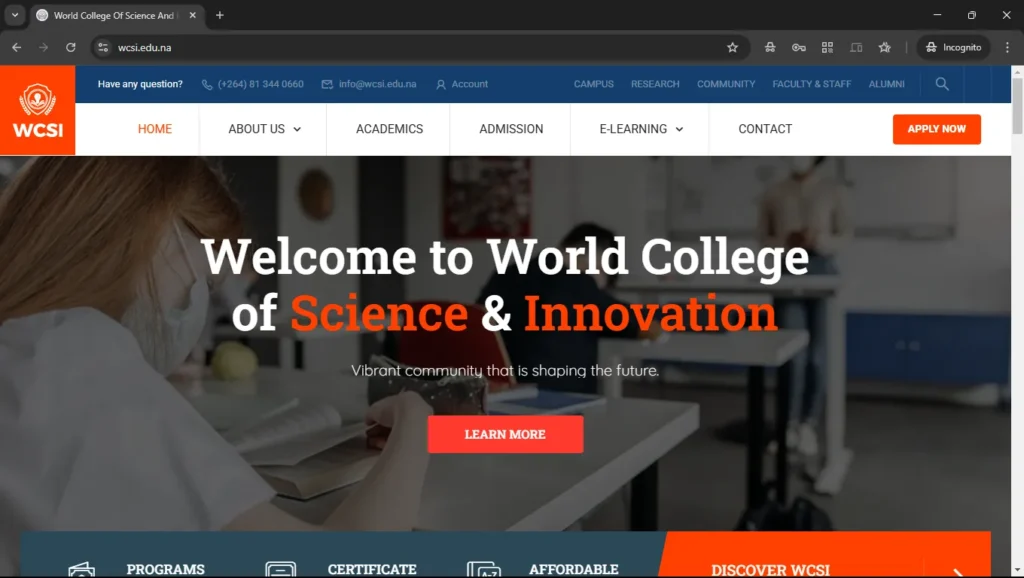Open the site information icon in address bar
The width and height of the screenshot is (1024, 578).
103,47
